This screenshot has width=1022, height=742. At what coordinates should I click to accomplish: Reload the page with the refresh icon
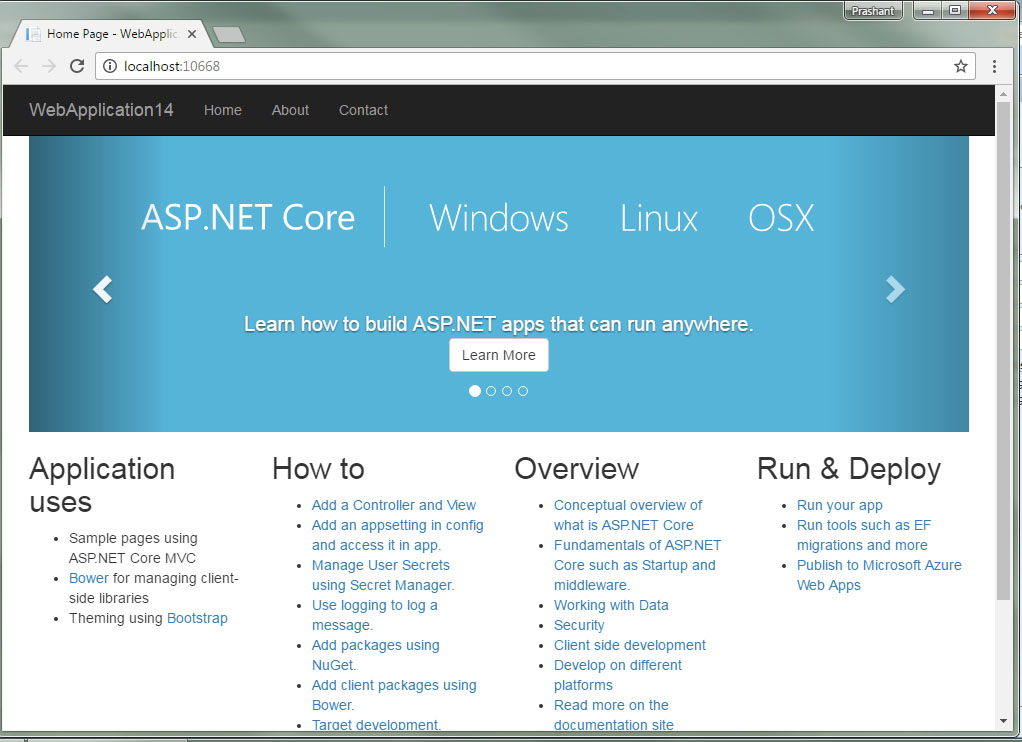(x=77, y=66)
